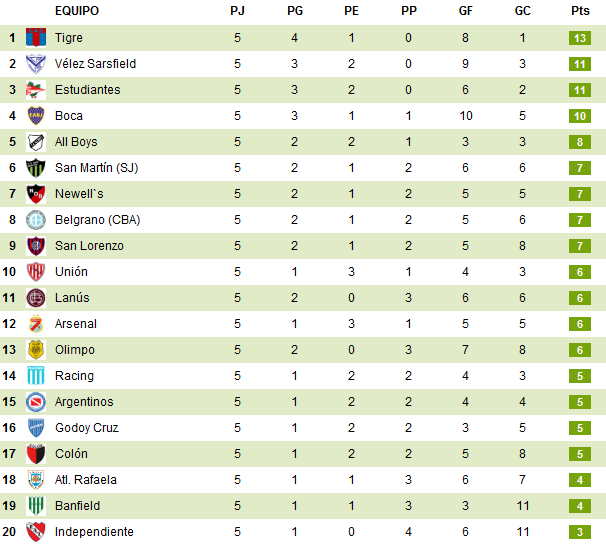Screen dimensions: 606x549
Task: Select the Lanús team row name
Action: 72,298
